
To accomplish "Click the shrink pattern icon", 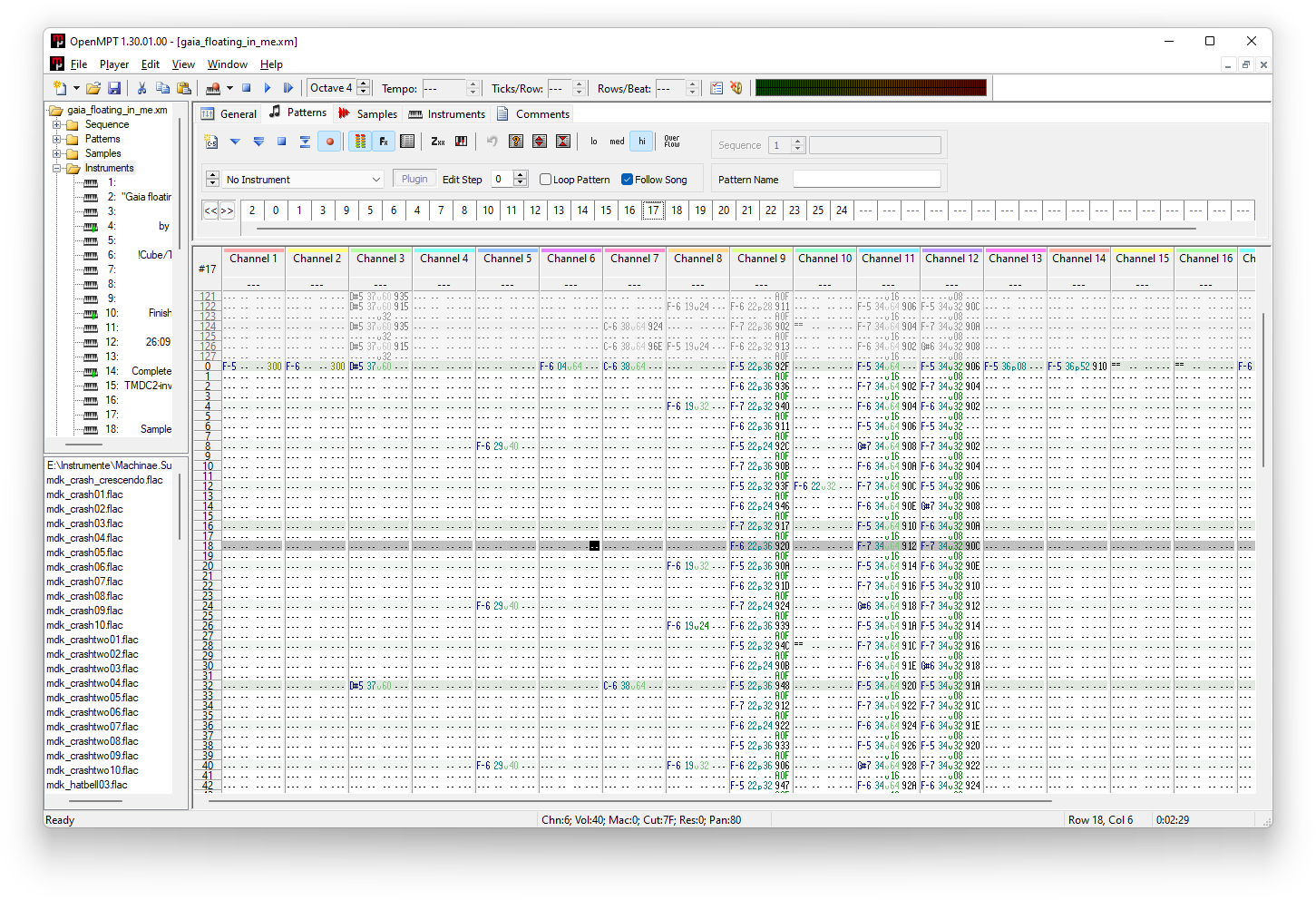I will click(563, 142).
